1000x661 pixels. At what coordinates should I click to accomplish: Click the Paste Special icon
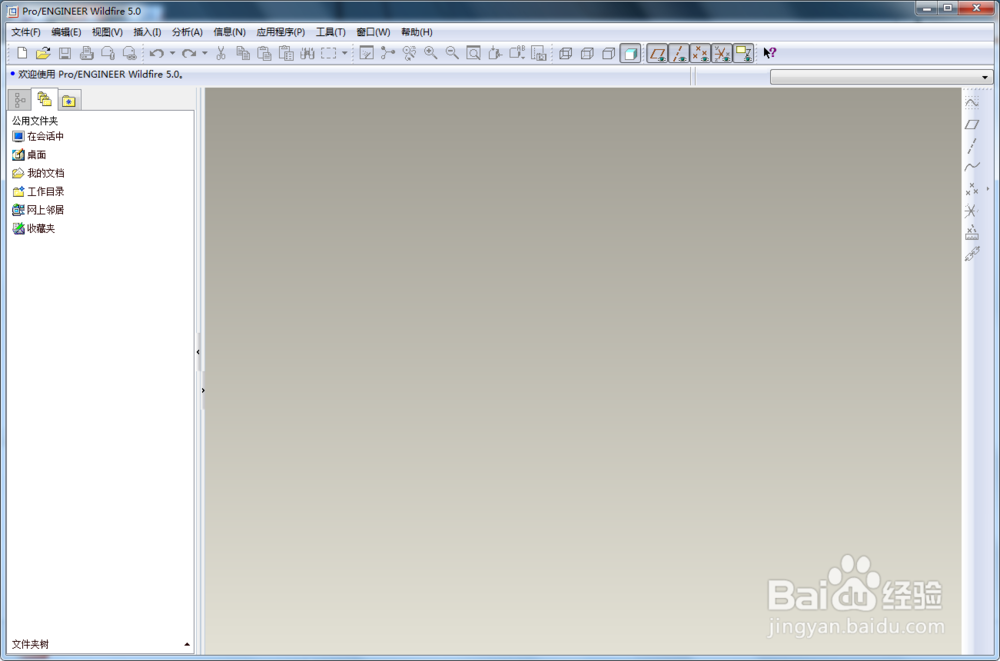coord(286,54)
